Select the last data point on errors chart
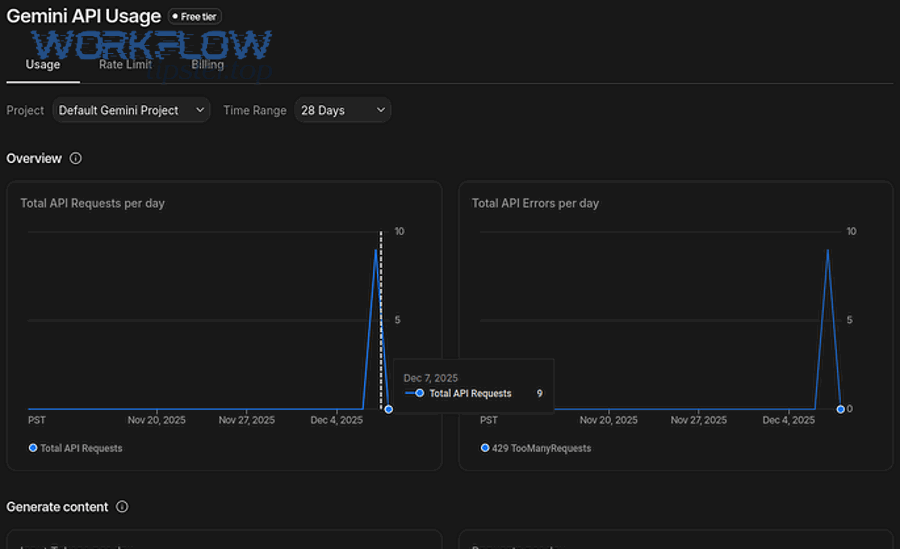 pyautogui.click(x=840, y=409)
